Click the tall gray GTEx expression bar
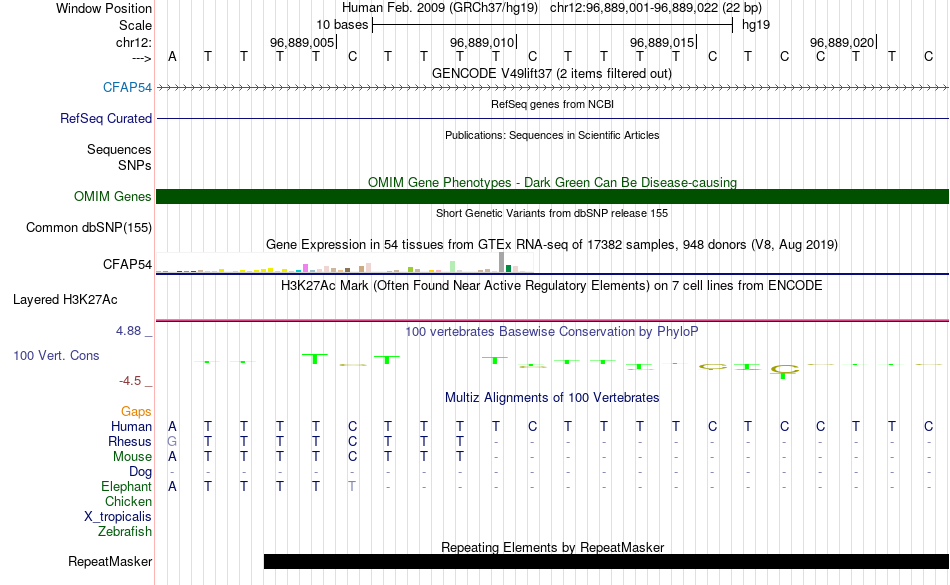The height and width of the screenshot is (585, 950). (x=502, y=262)
